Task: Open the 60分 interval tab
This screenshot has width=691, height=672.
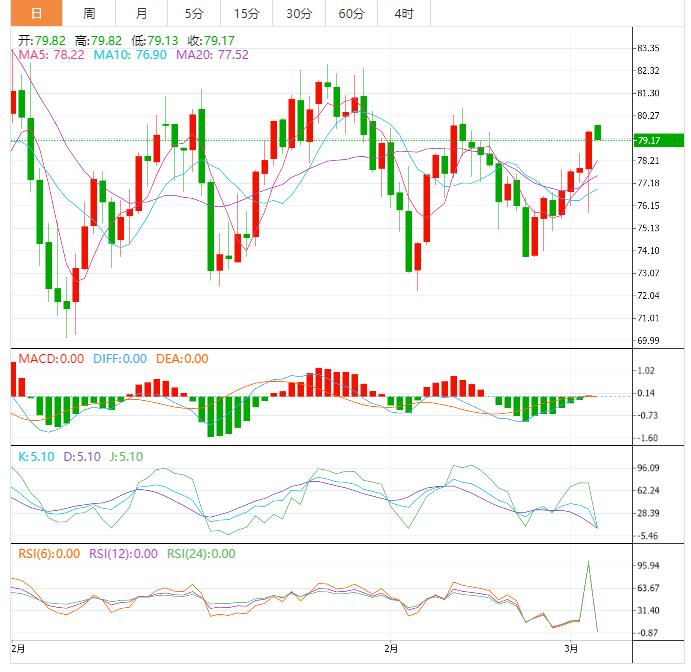Action: pyautogui.click(x=351, y=13)
